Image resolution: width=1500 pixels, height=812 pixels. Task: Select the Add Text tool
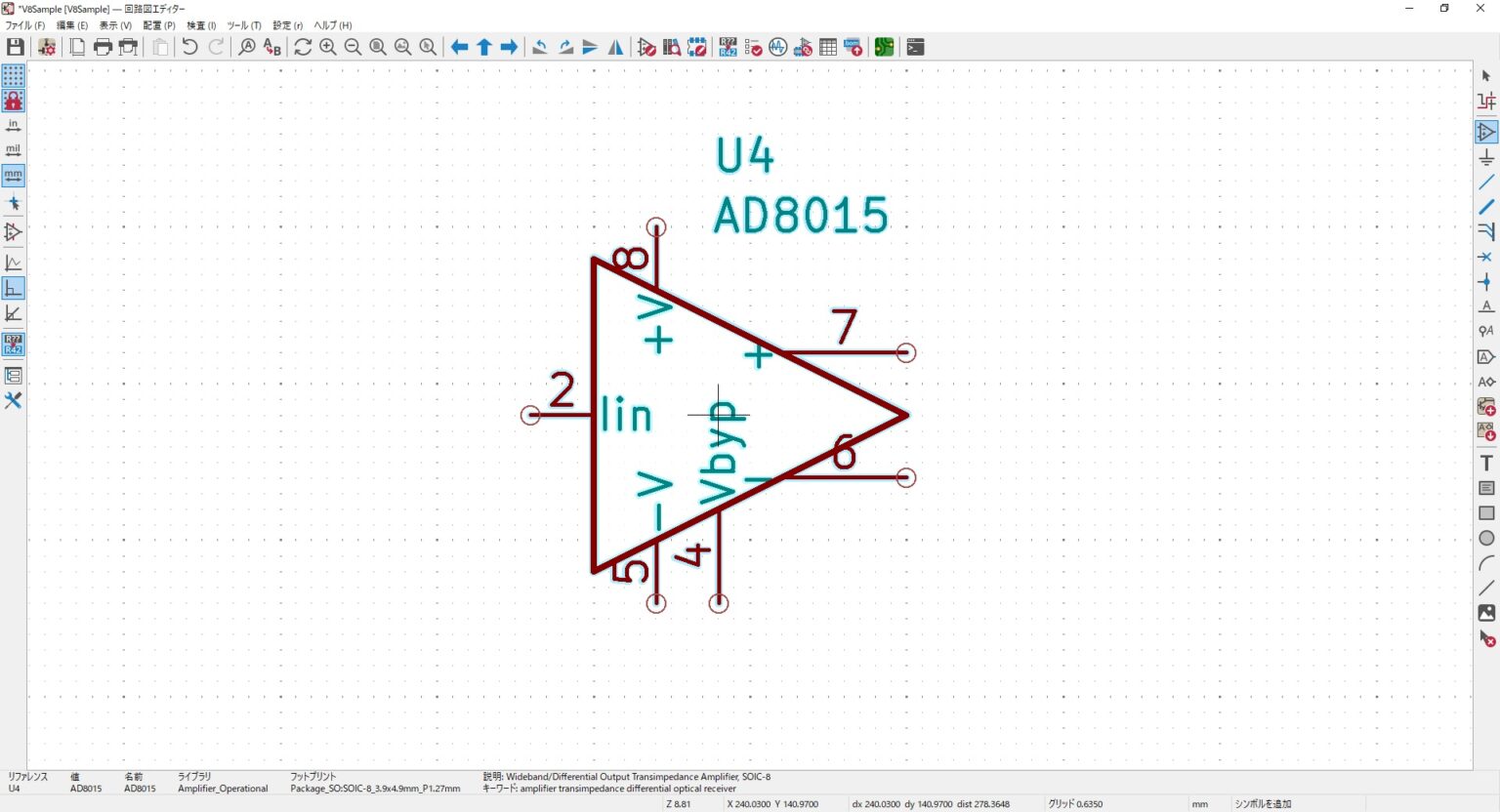(x=1486, y=463)
